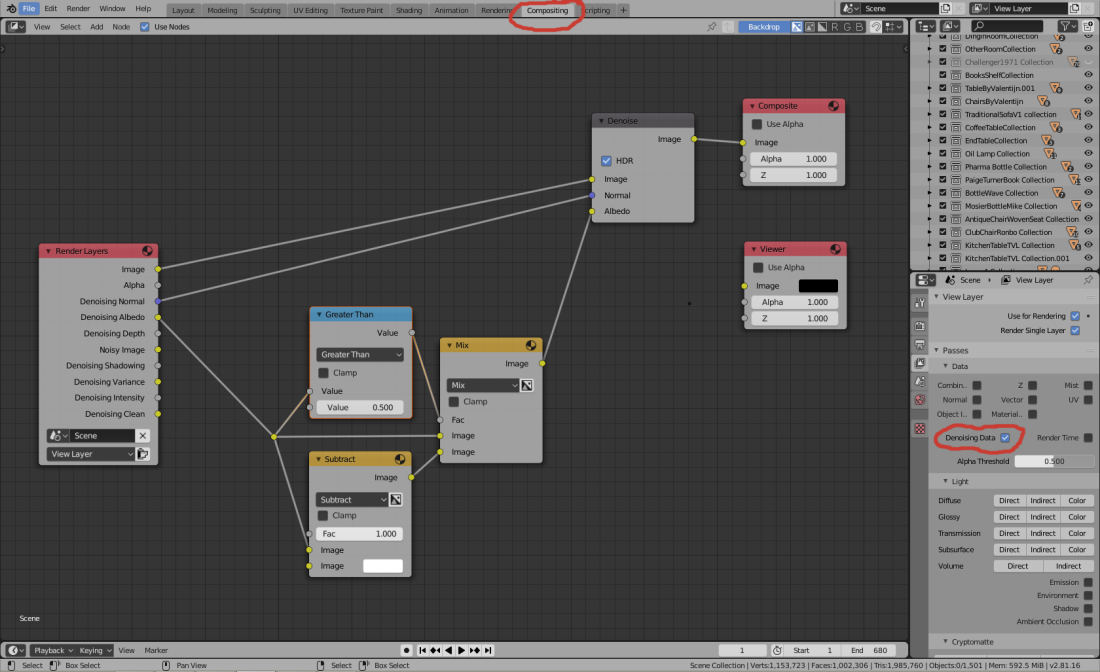Toggle the snap magnet icon in node editor
The height and width of the screenshot is (672, 1100).
pos(876,27)
